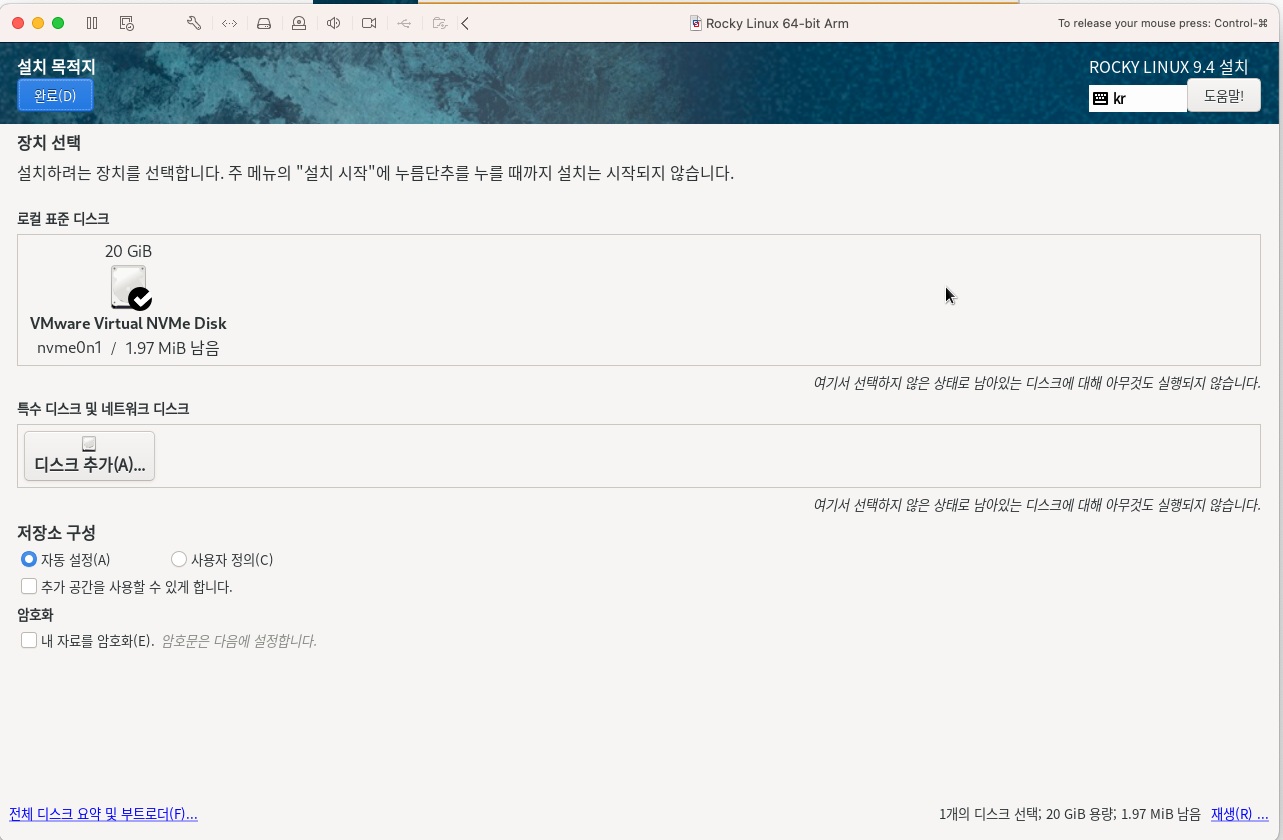
Task: Click the 암호문은 다음에 설정합니다 hint text
Action: click(239, 641)
